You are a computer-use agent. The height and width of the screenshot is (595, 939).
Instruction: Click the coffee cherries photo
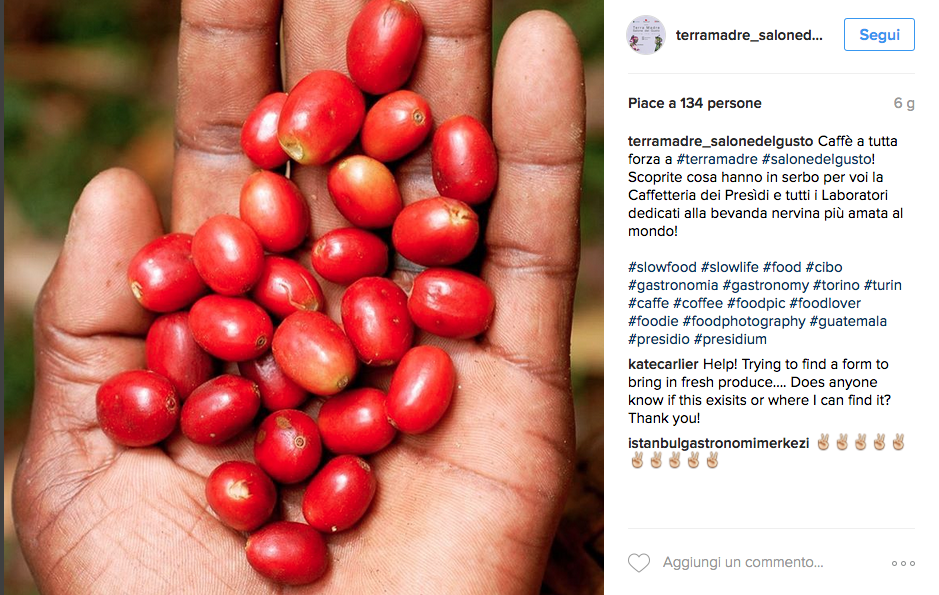pos(304,298)
